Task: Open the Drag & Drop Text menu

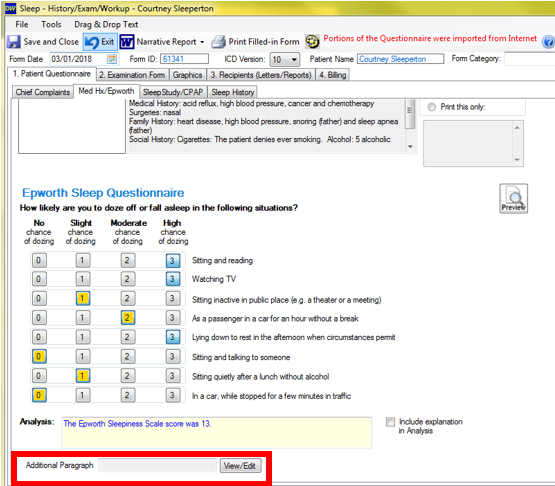Action: pyautogui.click(x=106, y=24)
